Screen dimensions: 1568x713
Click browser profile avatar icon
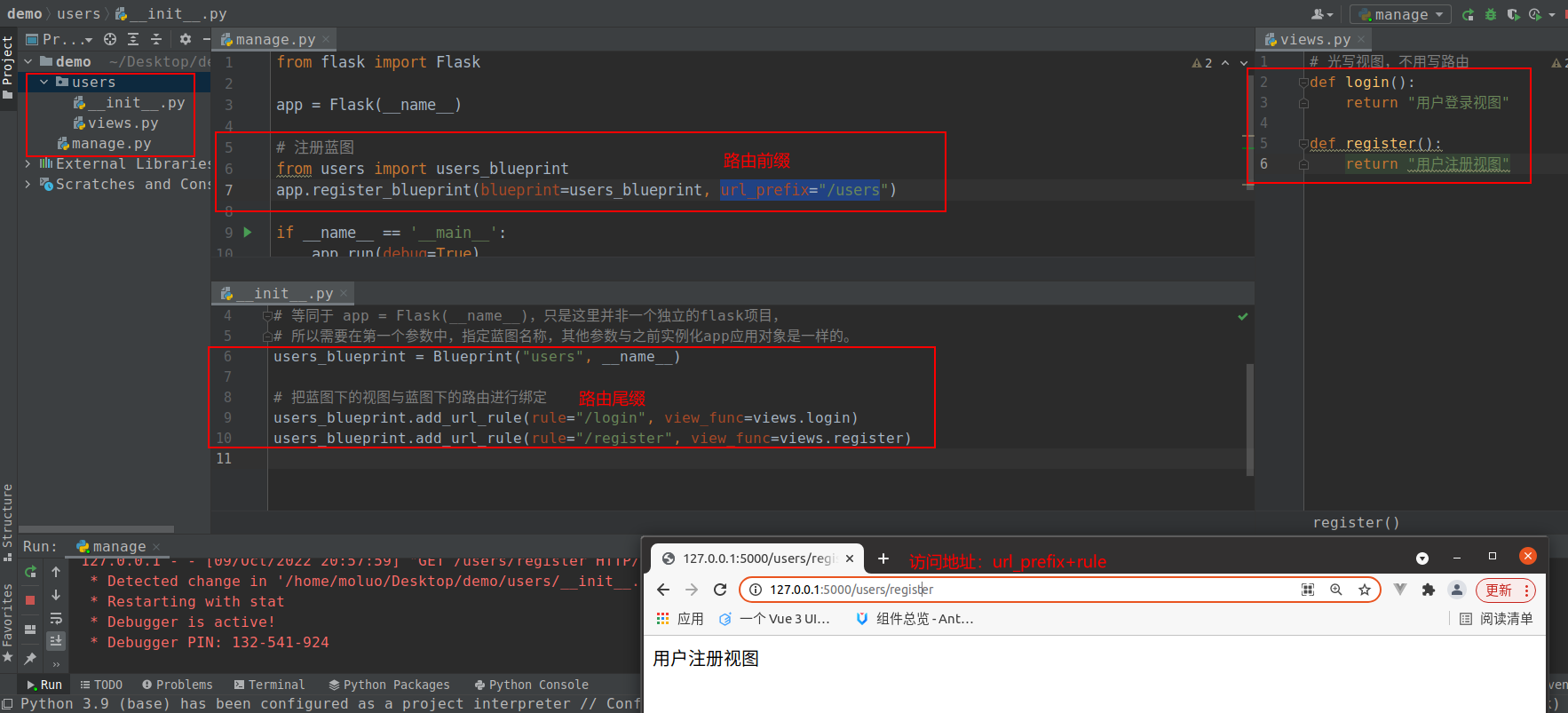point(1457,590)
